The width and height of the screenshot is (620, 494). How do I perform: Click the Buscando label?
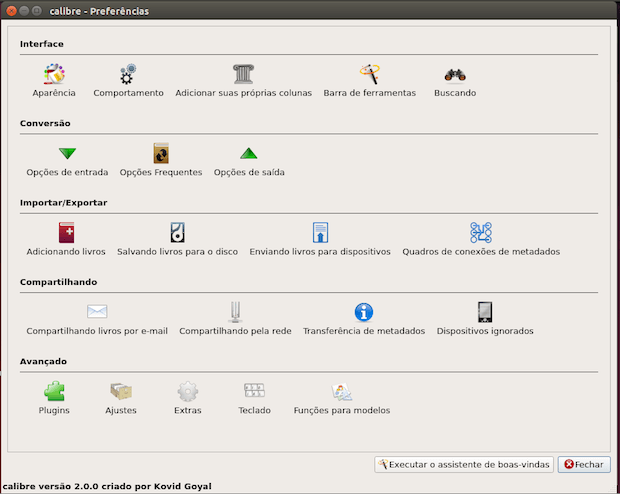455,93
